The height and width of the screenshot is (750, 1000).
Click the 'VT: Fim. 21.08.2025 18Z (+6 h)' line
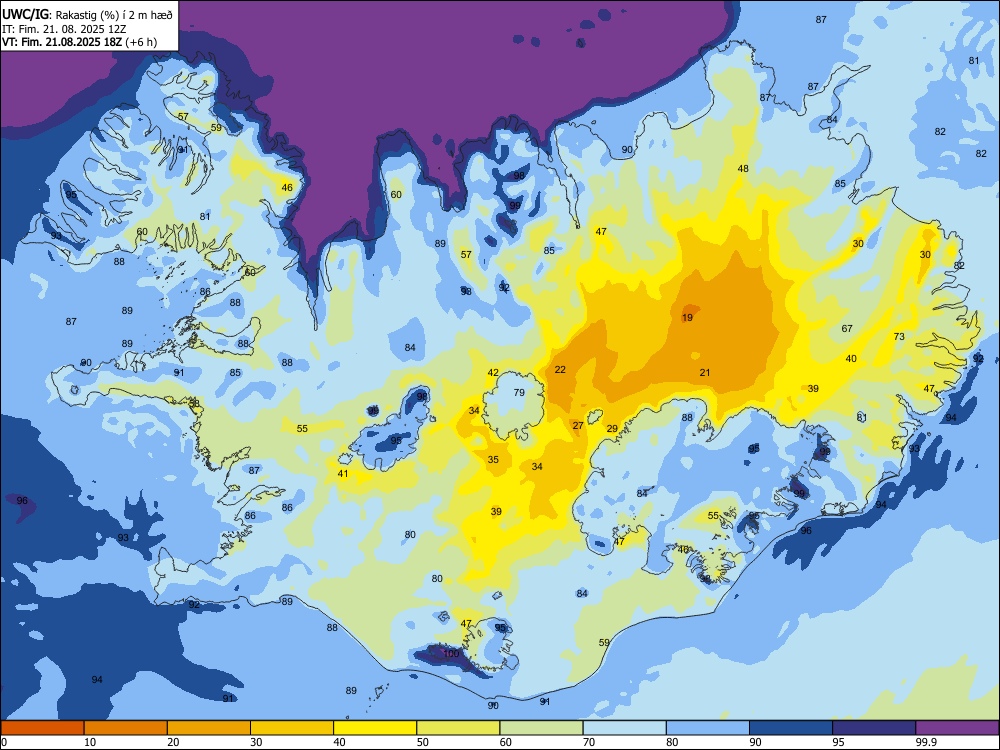[79, 42]
